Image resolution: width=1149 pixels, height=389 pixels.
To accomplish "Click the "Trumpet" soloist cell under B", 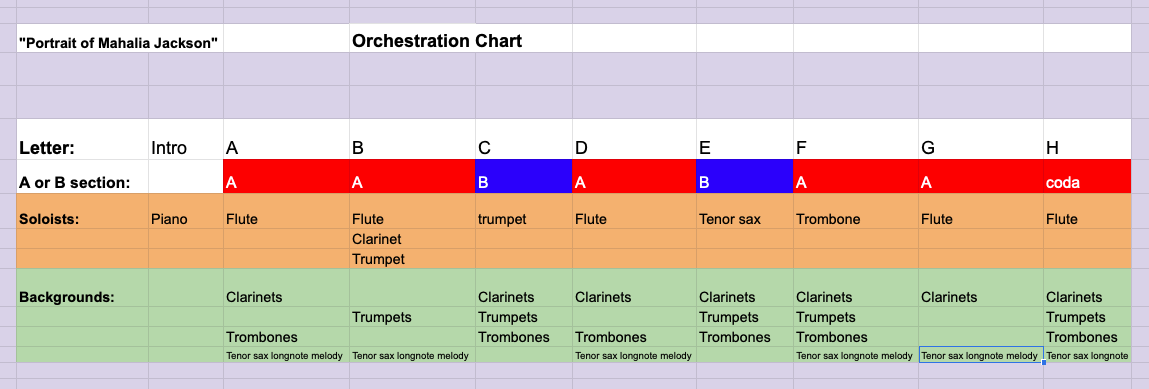I will [x=413, y=259].
